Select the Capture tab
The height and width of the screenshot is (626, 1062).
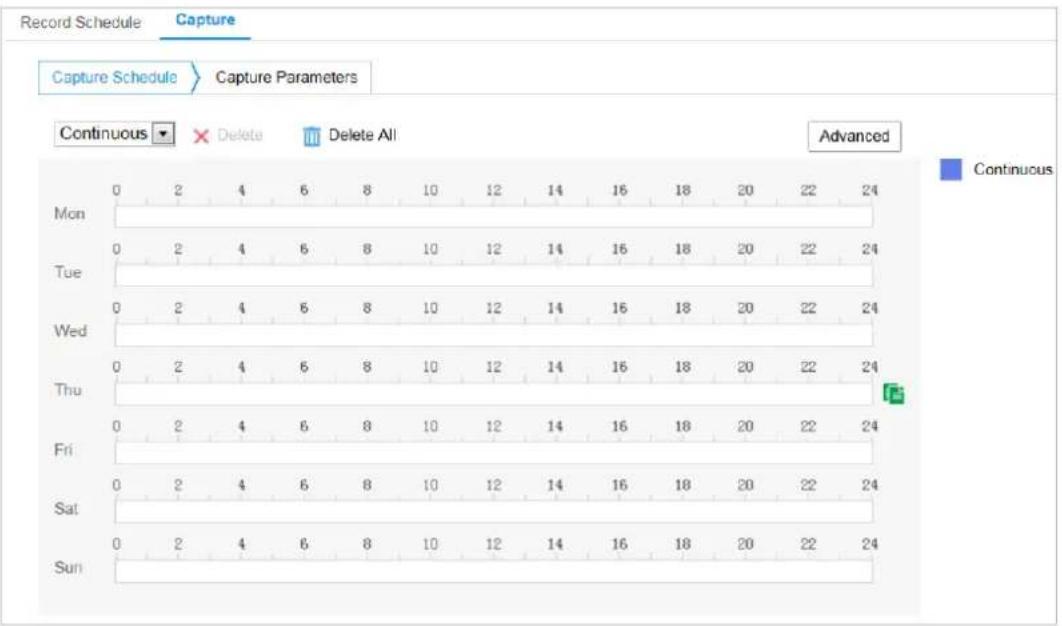[x=205, y=20]
